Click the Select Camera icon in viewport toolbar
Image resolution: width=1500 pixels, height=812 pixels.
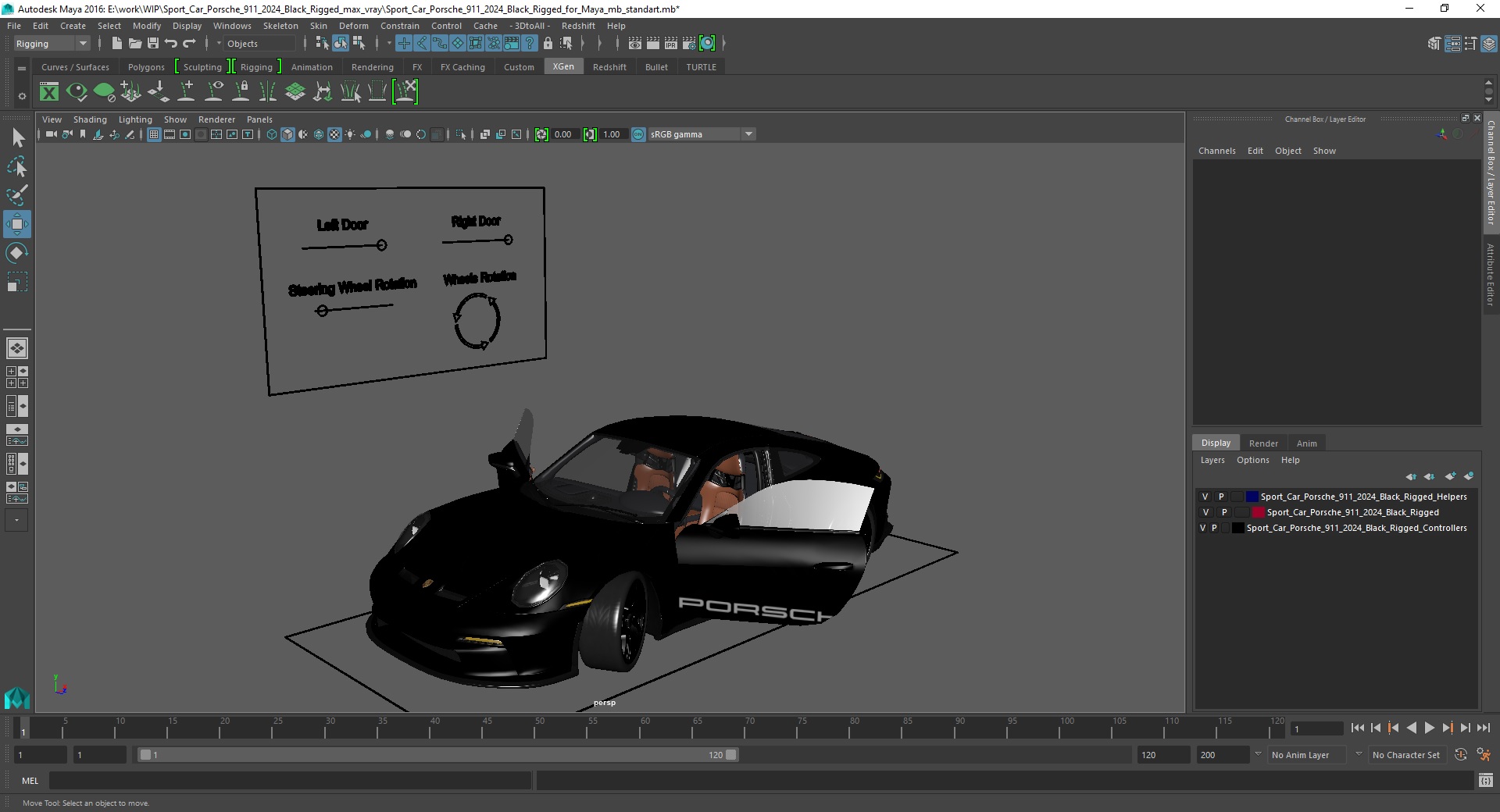click(51, 134)
